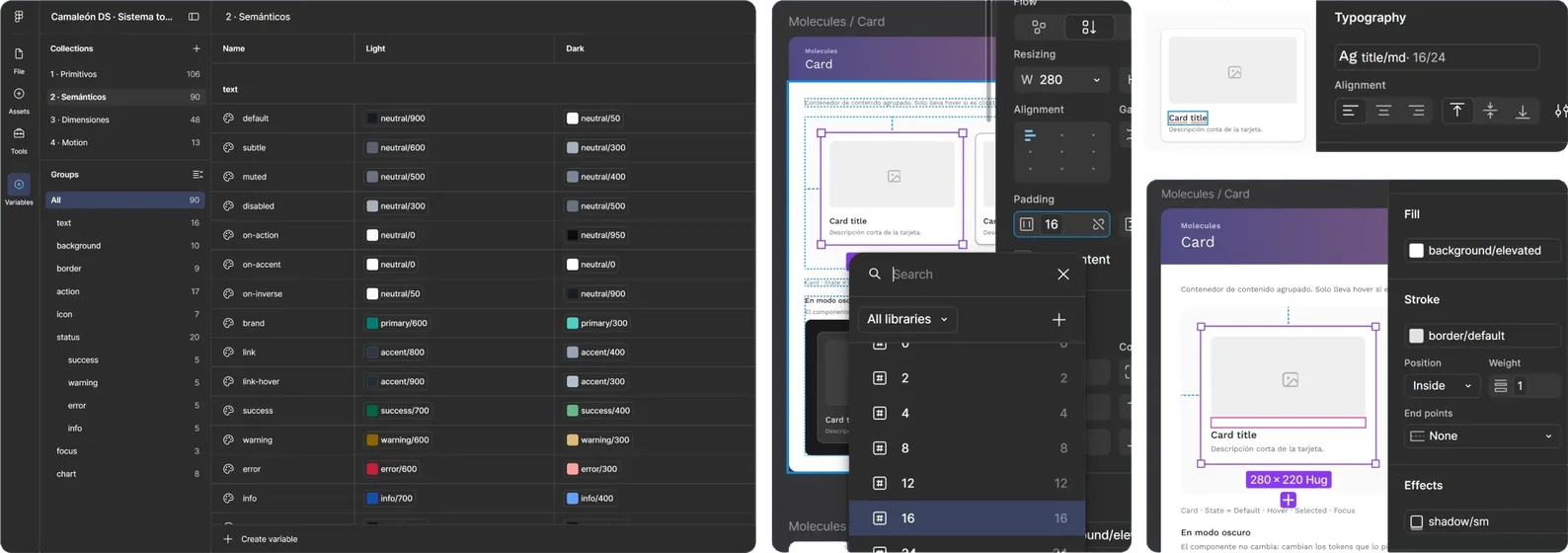Viewport: 1568px width, 553px height.
Task: Click the 280 × 220 Hug size label
Action: click(1289, 480)
